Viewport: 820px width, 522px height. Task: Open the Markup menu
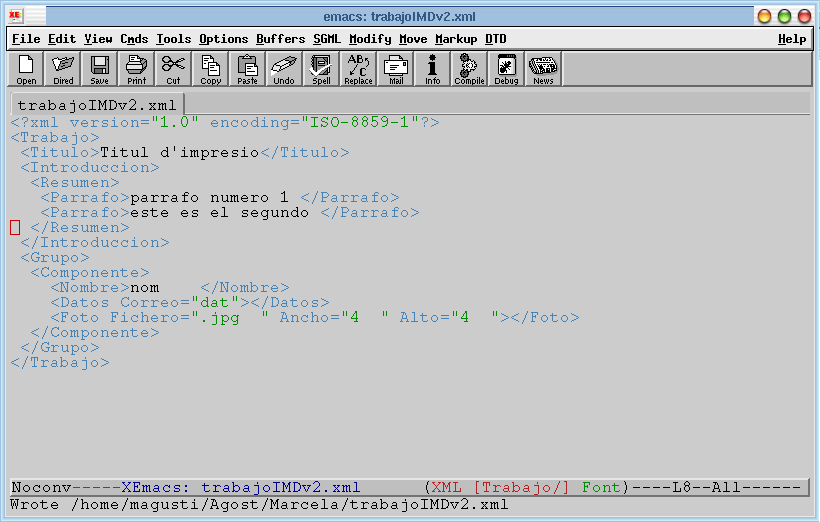(456, 39)
